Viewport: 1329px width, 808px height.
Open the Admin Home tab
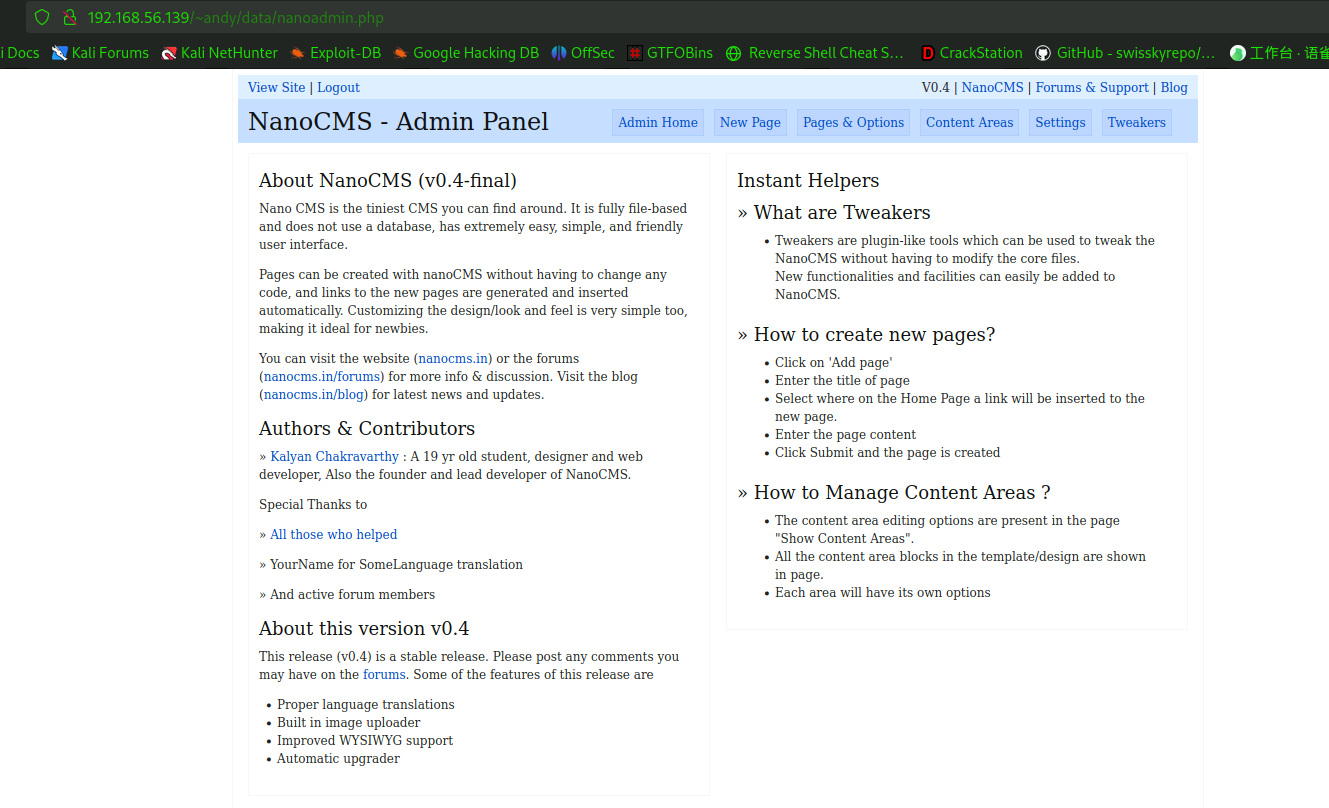[x=658, y=122]
